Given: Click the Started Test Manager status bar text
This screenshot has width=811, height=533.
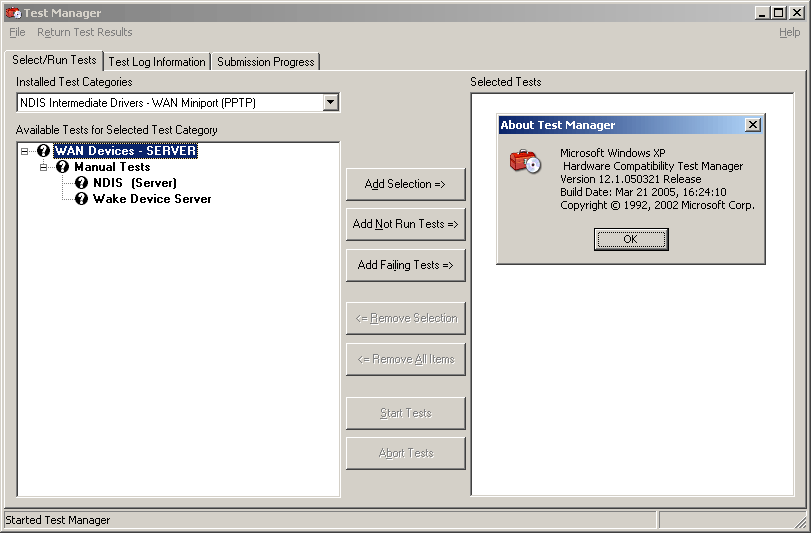Looking at the screenshot, I should click(x=57, y=520).
